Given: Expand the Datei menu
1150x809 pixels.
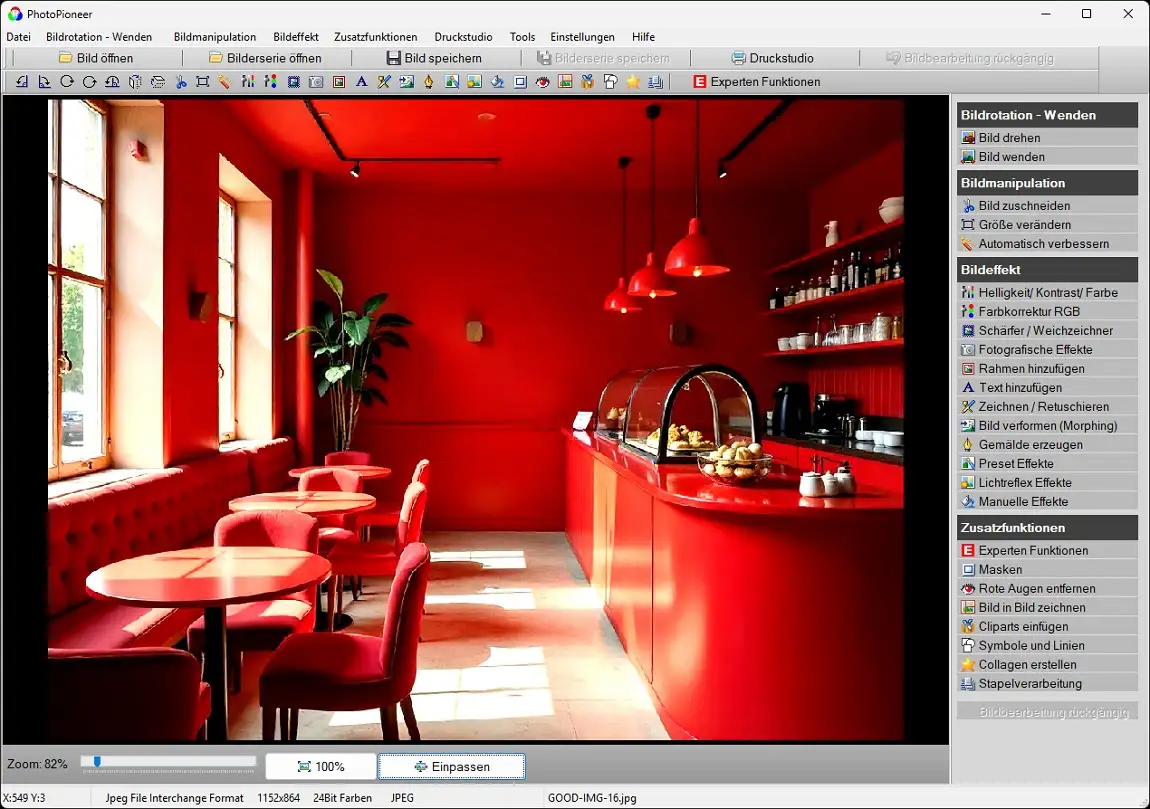Looking at the screenshot, I should [x=18, y=37].
